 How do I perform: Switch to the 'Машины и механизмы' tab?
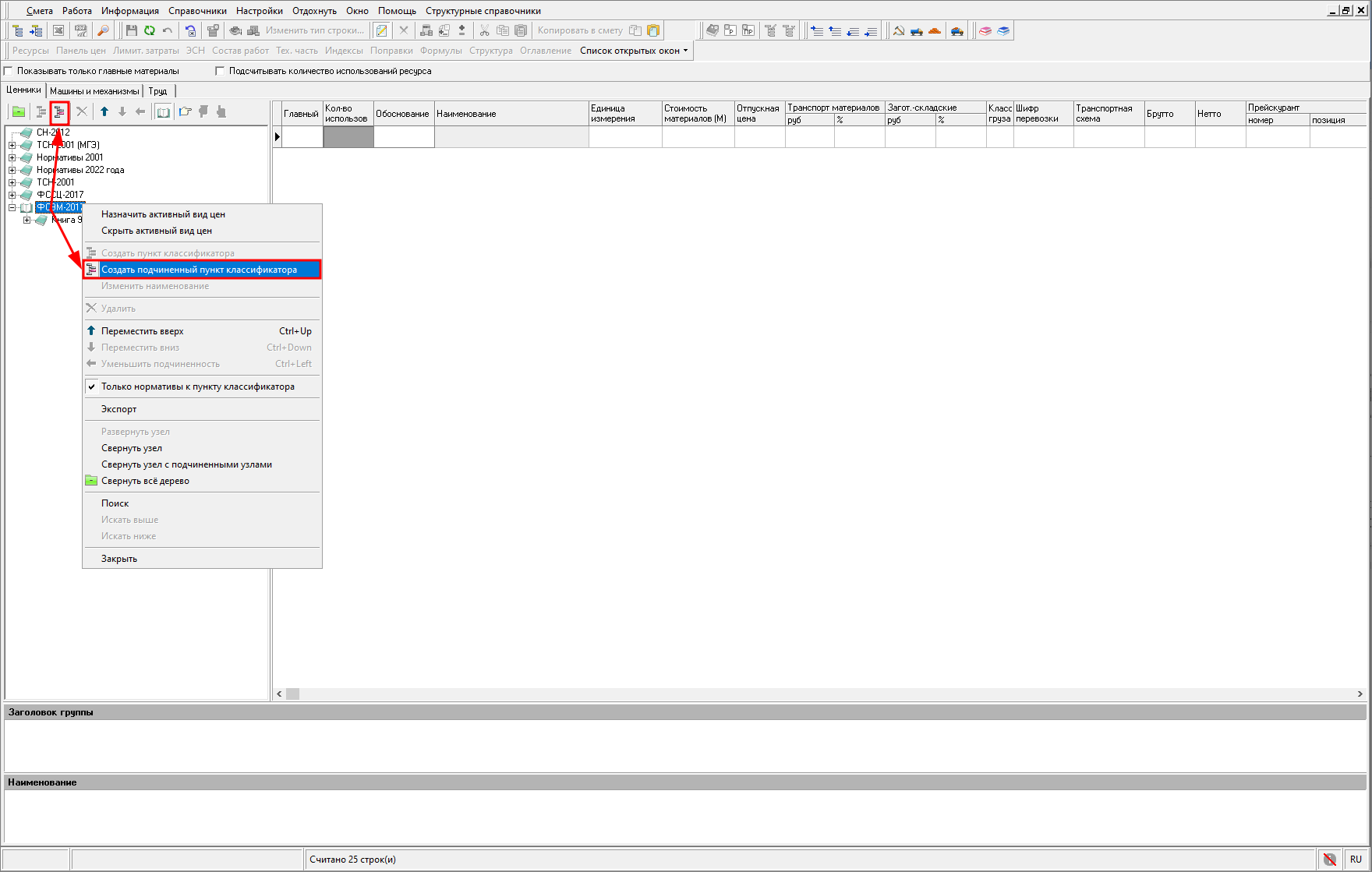[x=94, y=91]
